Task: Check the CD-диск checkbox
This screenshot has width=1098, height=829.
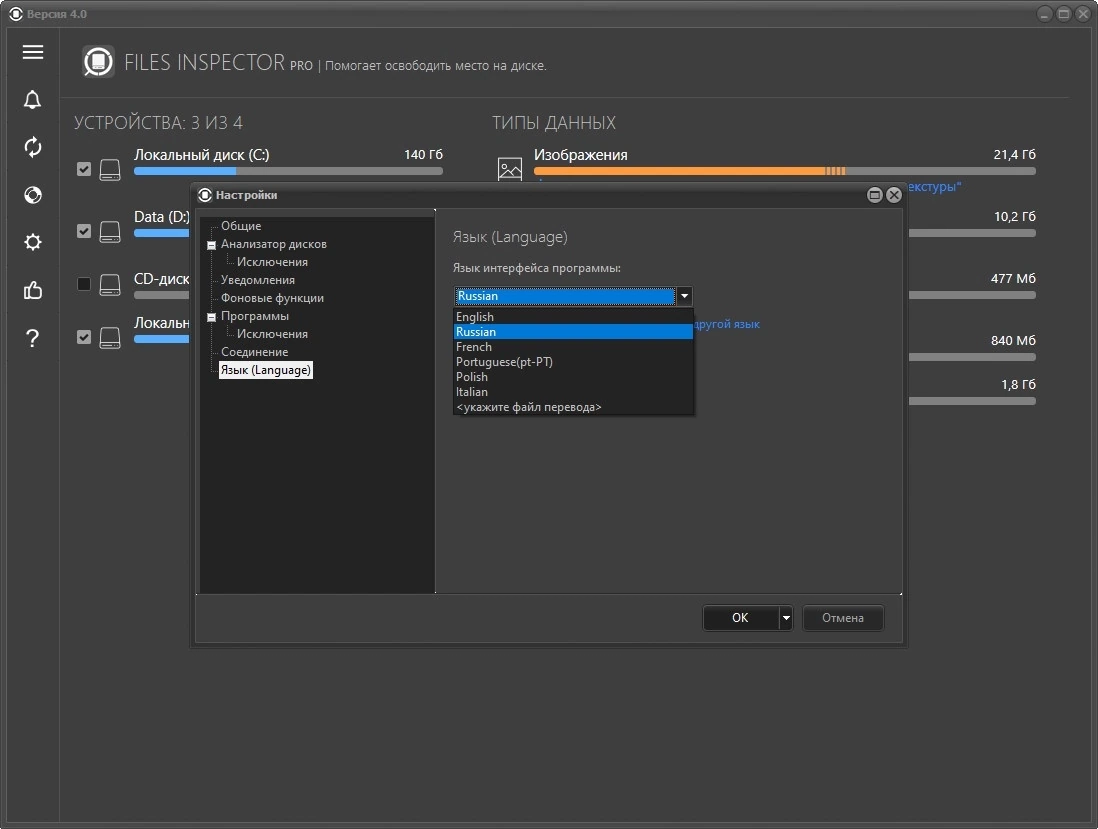Action: 84,284
